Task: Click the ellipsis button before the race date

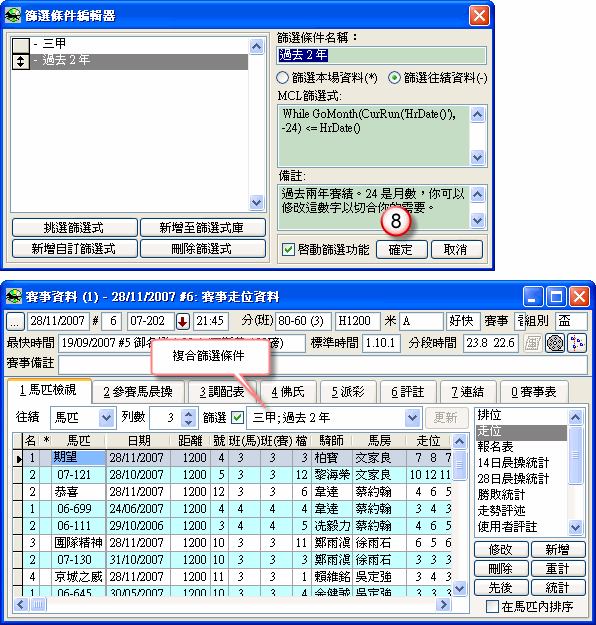Action: 14,322
